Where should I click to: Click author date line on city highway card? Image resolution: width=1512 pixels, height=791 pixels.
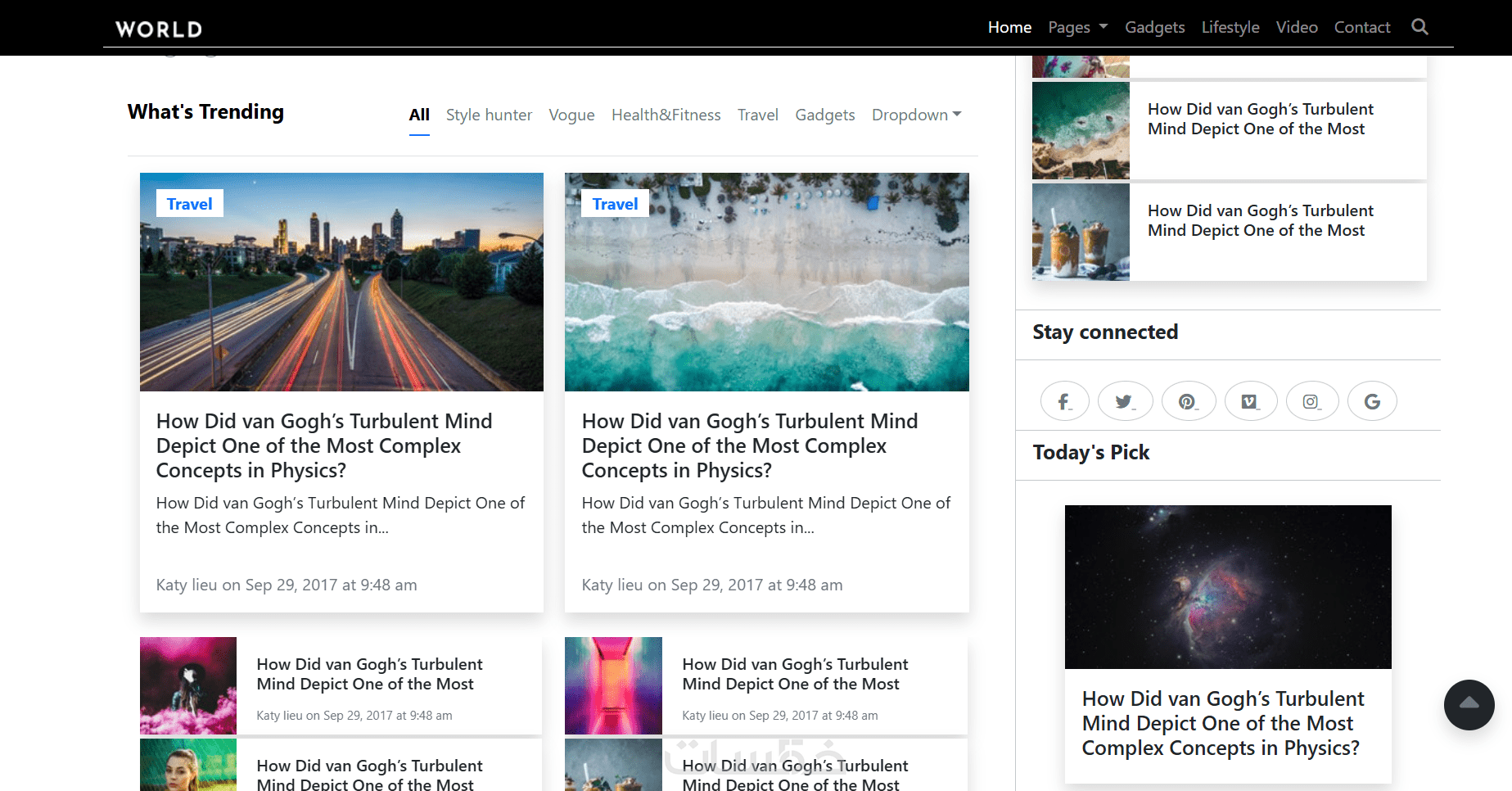[x=287, y=585]
